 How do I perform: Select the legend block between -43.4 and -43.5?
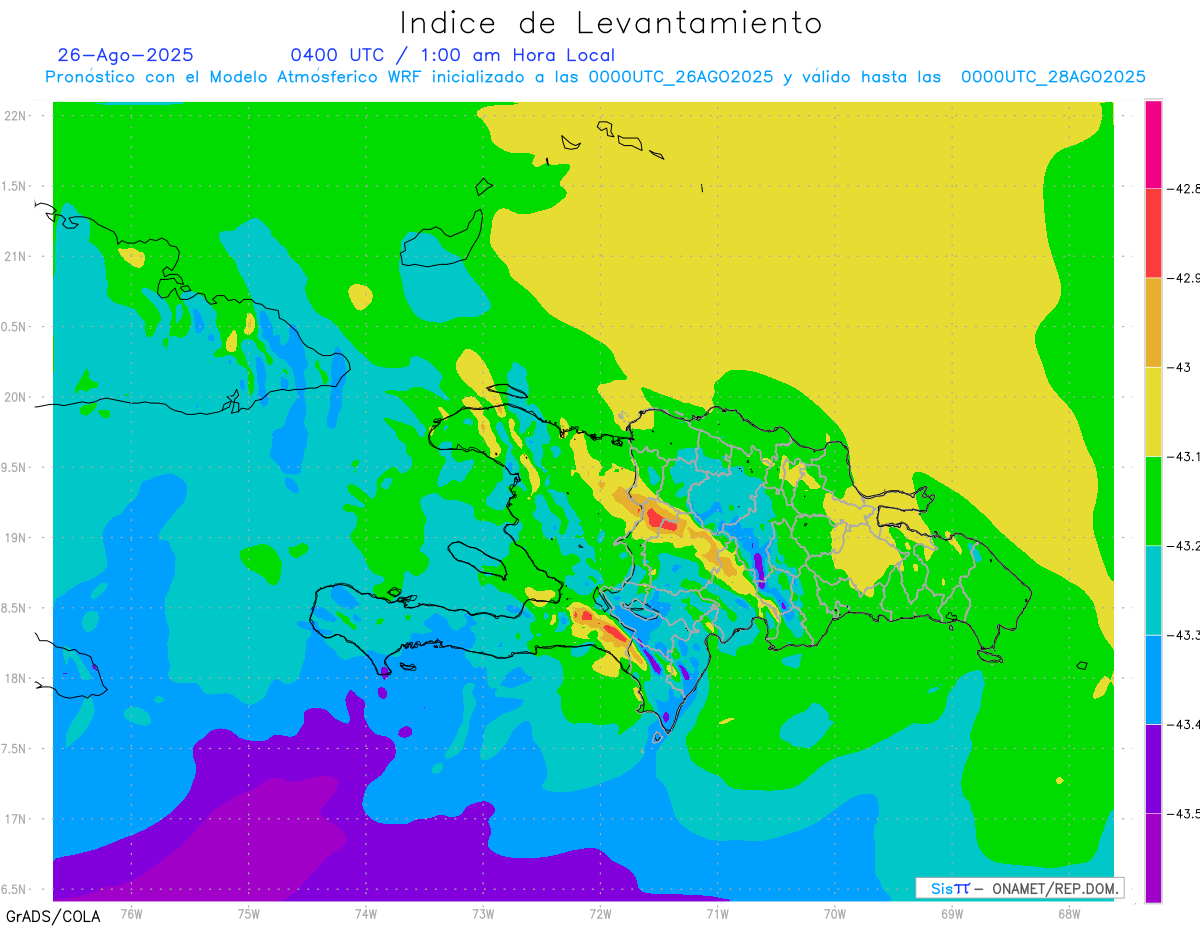coord(1153,768)
